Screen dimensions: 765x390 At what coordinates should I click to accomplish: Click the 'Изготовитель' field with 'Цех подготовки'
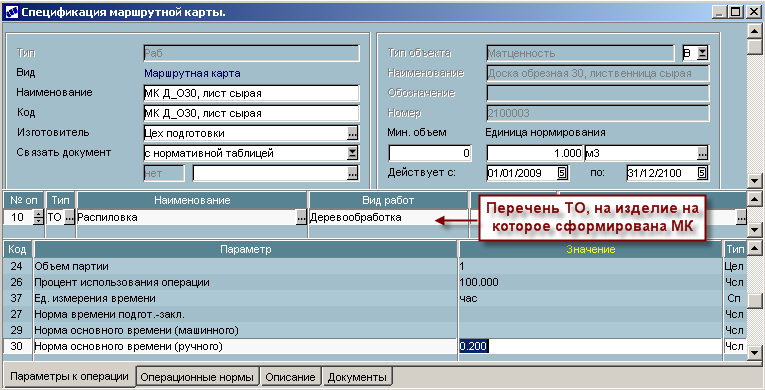coord(245,133)
